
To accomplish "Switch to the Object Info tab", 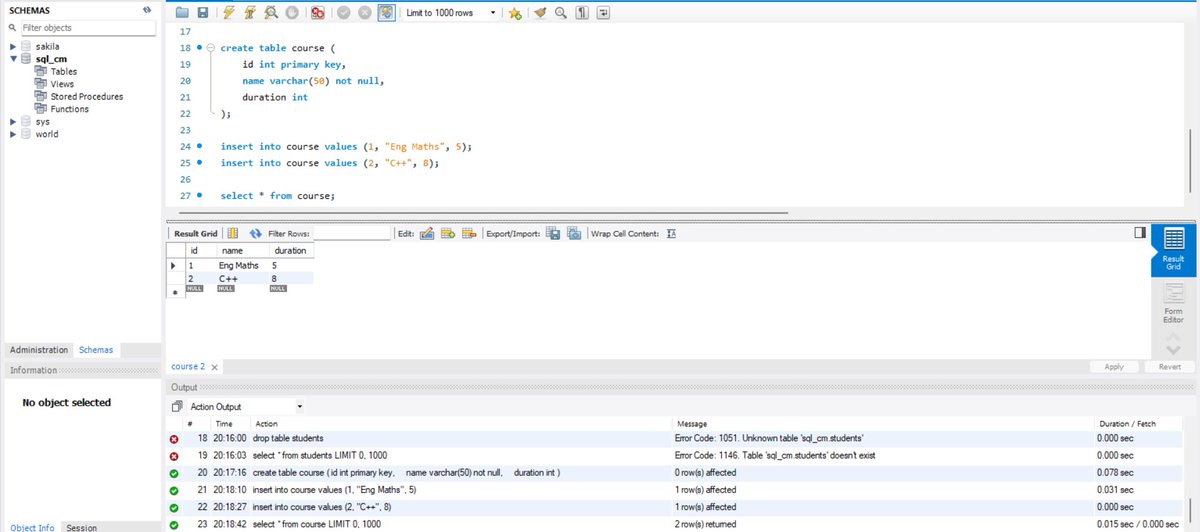I will (32, 527).
